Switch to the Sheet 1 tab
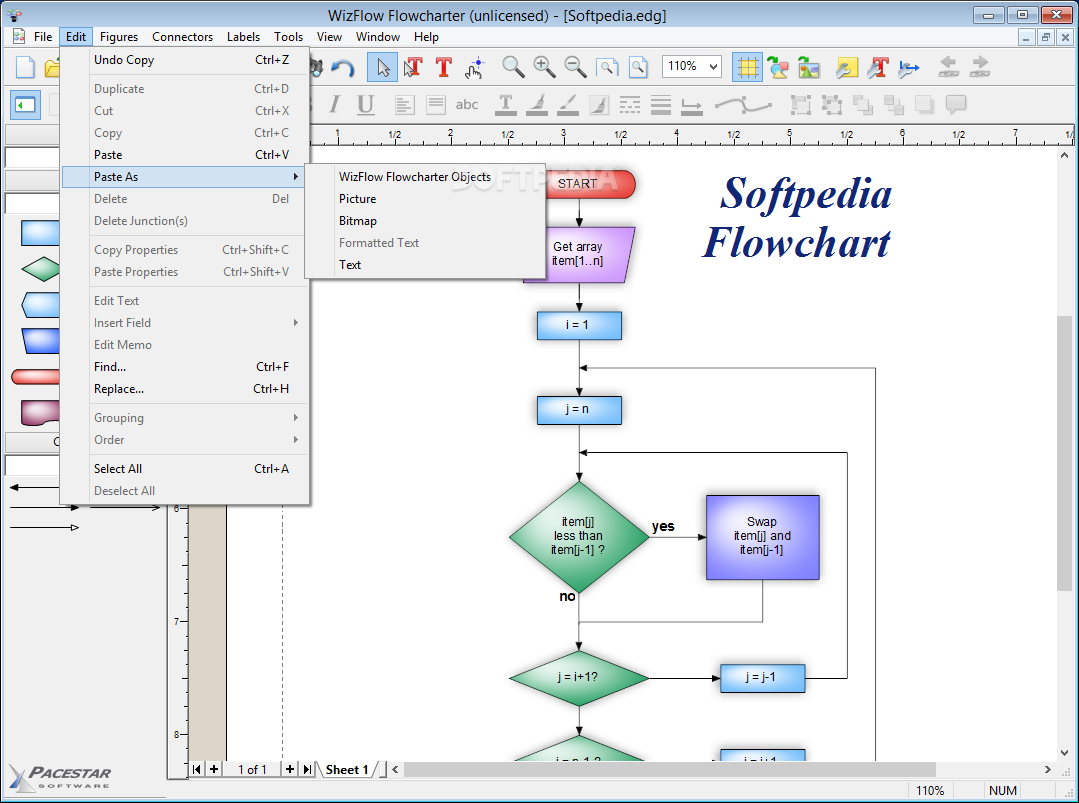 click(x=347, y=769)
